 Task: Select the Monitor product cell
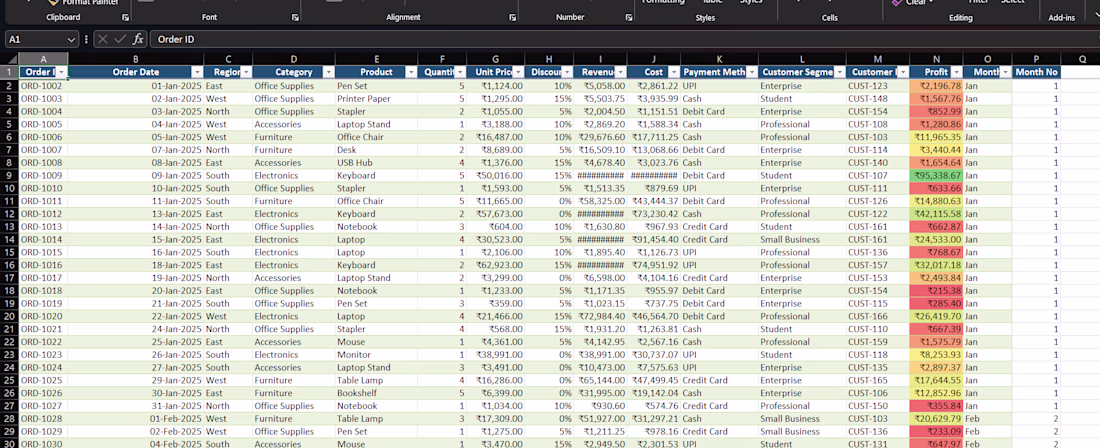377,355
